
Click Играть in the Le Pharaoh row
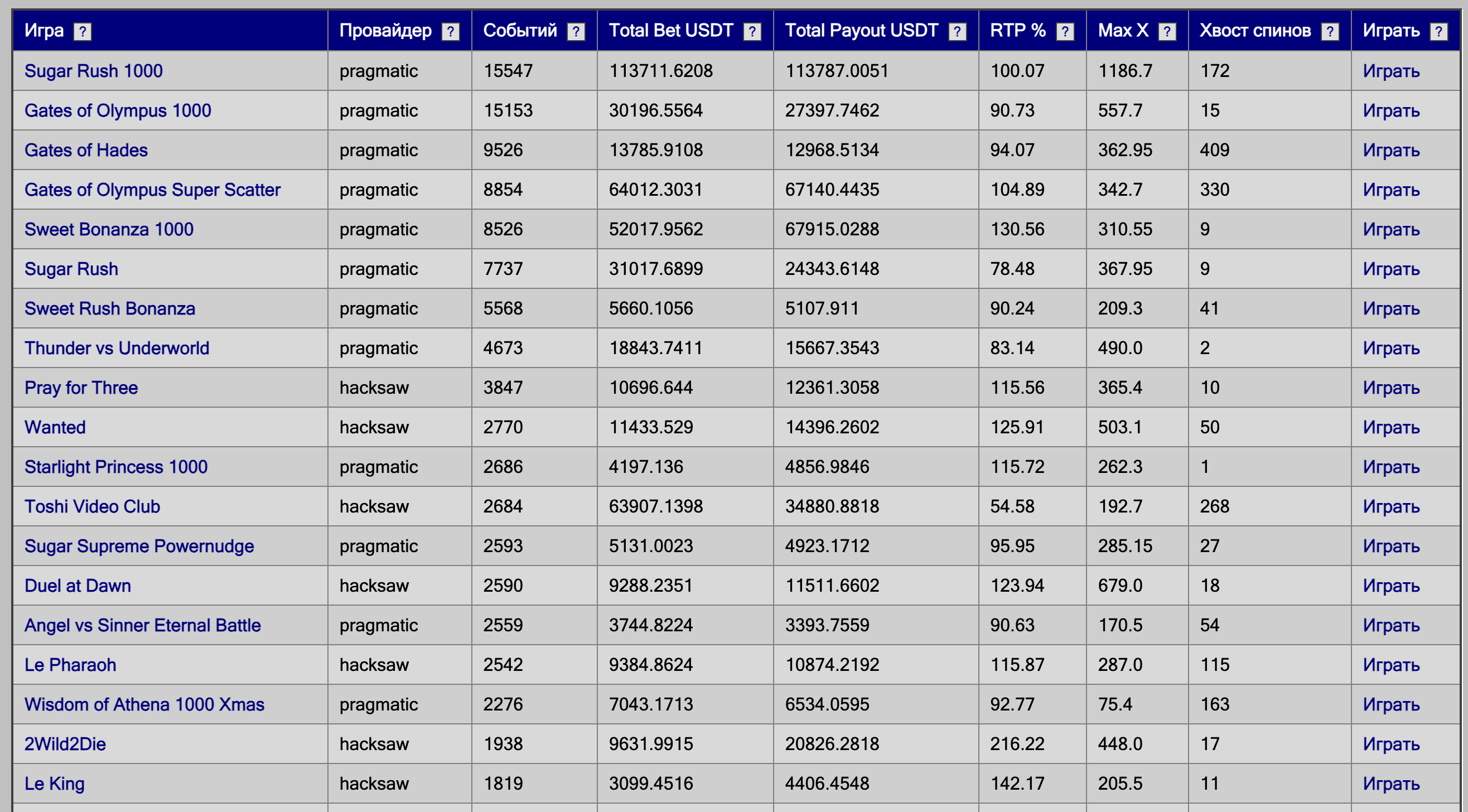[1390, 665]
